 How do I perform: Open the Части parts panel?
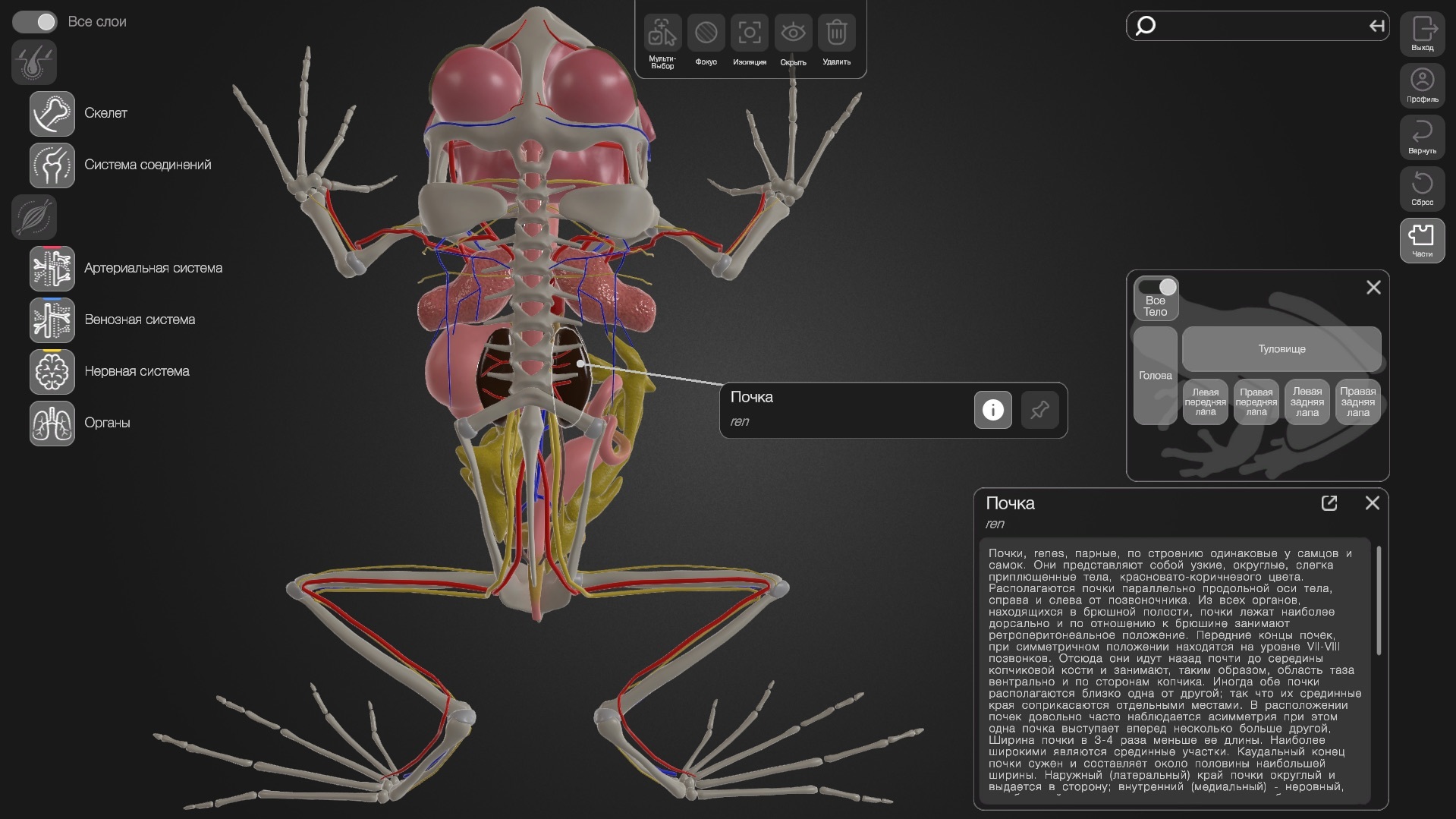pos(1422,240)
